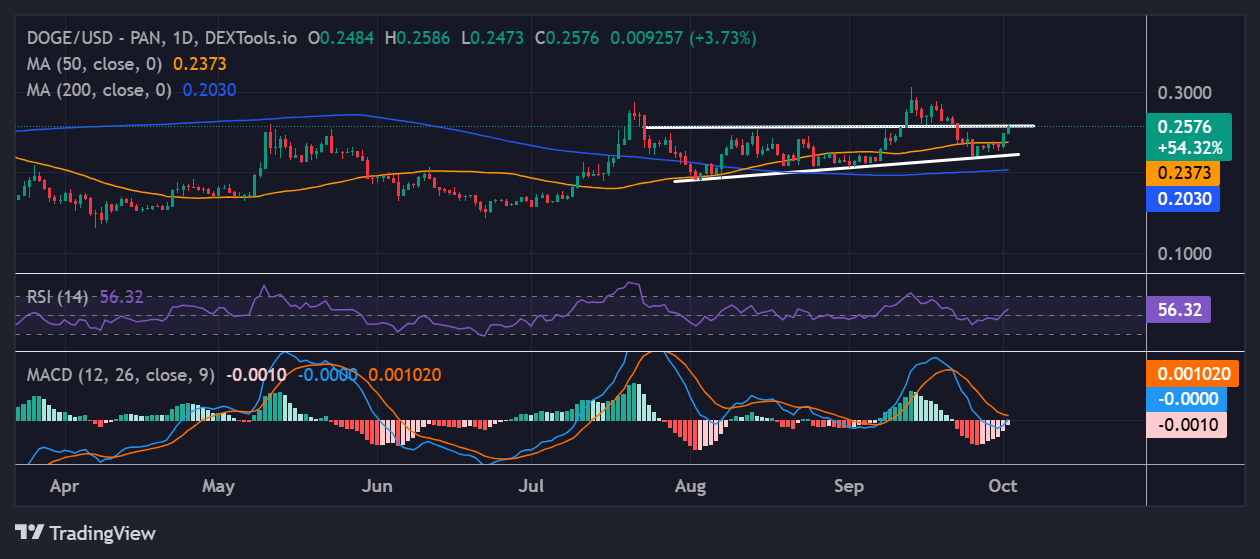
Task: Select the Oct label on time axis
Action: point(1003,485)
